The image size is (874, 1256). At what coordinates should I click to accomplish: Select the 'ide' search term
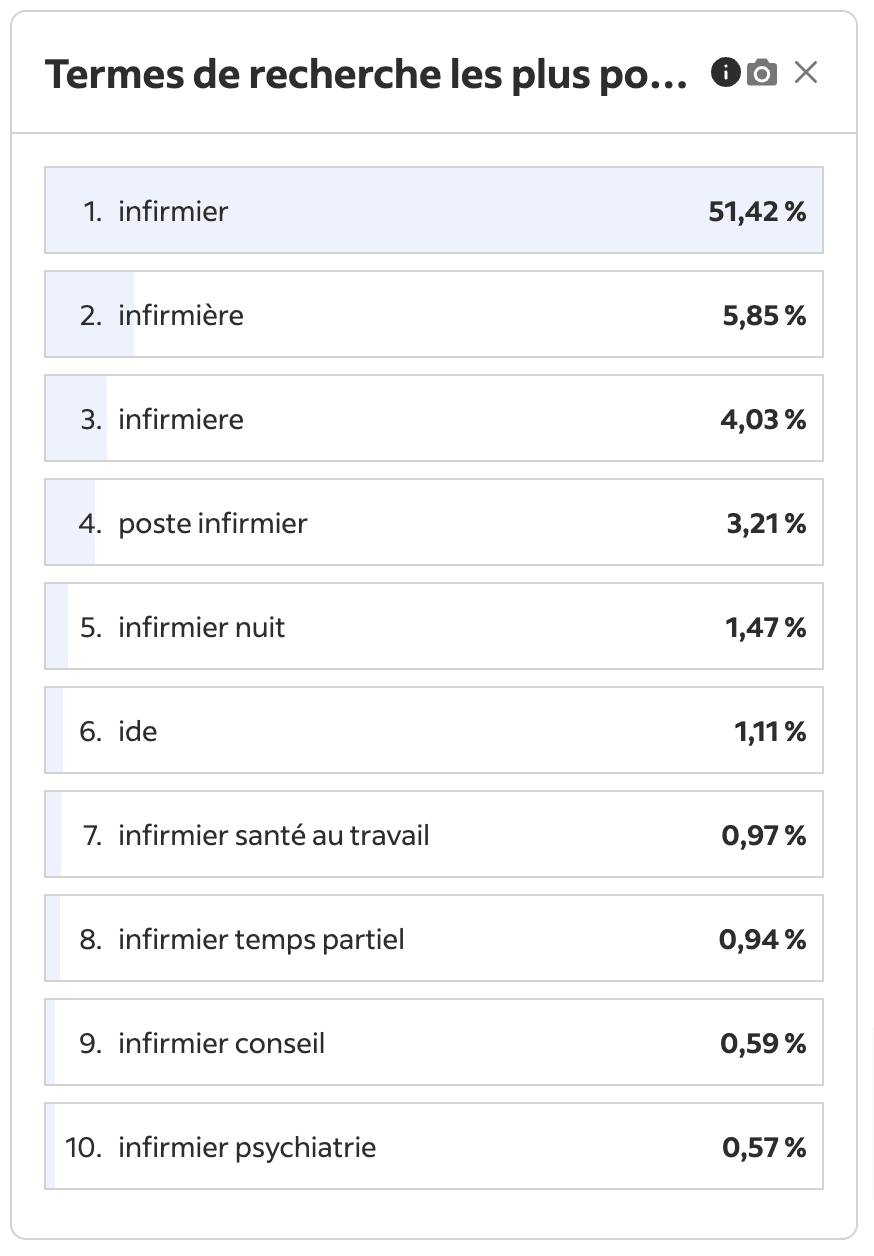pos(434,730)
